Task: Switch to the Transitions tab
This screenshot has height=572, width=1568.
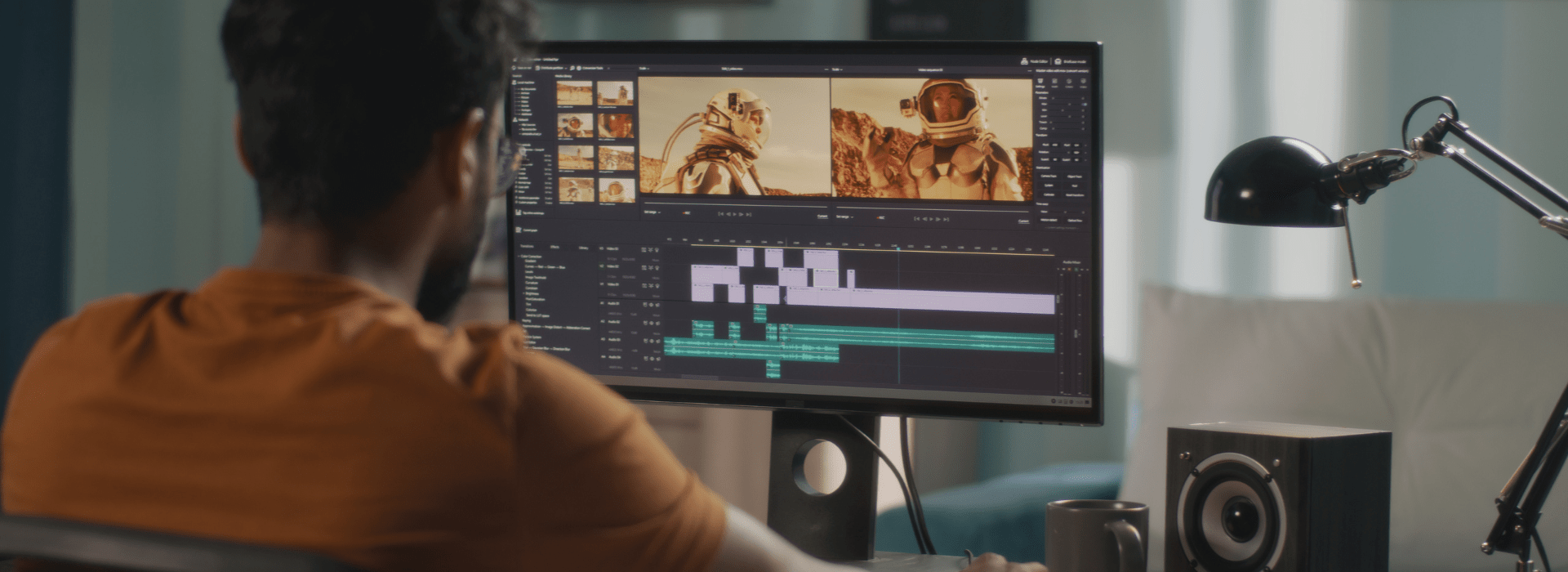Action: click(x=527, y=246)
